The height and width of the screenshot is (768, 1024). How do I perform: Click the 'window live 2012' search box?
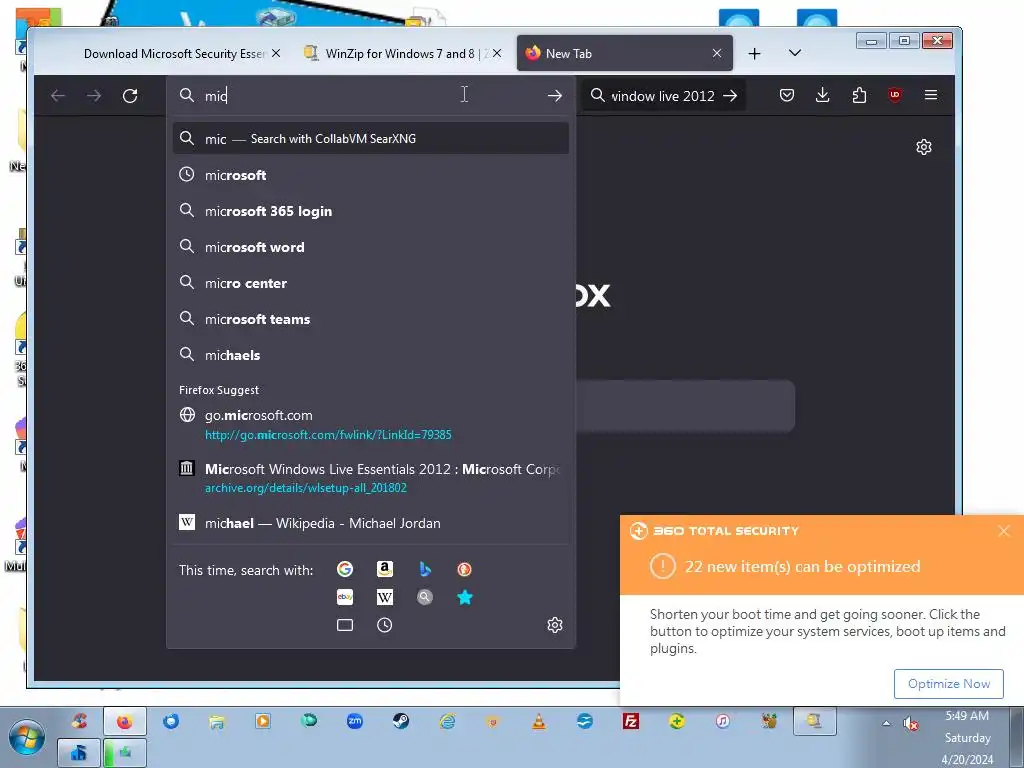[663, 96]
